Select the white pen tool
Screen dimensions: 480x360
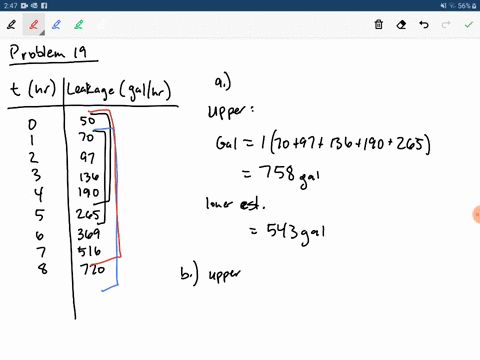[x=101, y=25]
